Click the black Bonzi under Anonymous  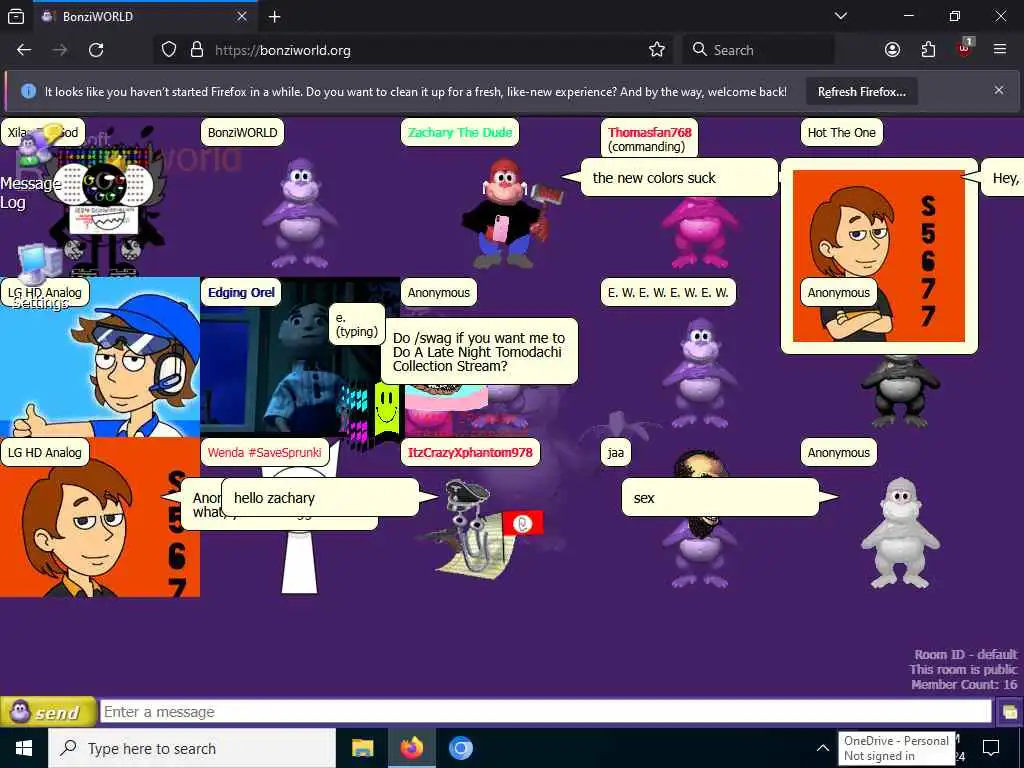tap(900, 390)
